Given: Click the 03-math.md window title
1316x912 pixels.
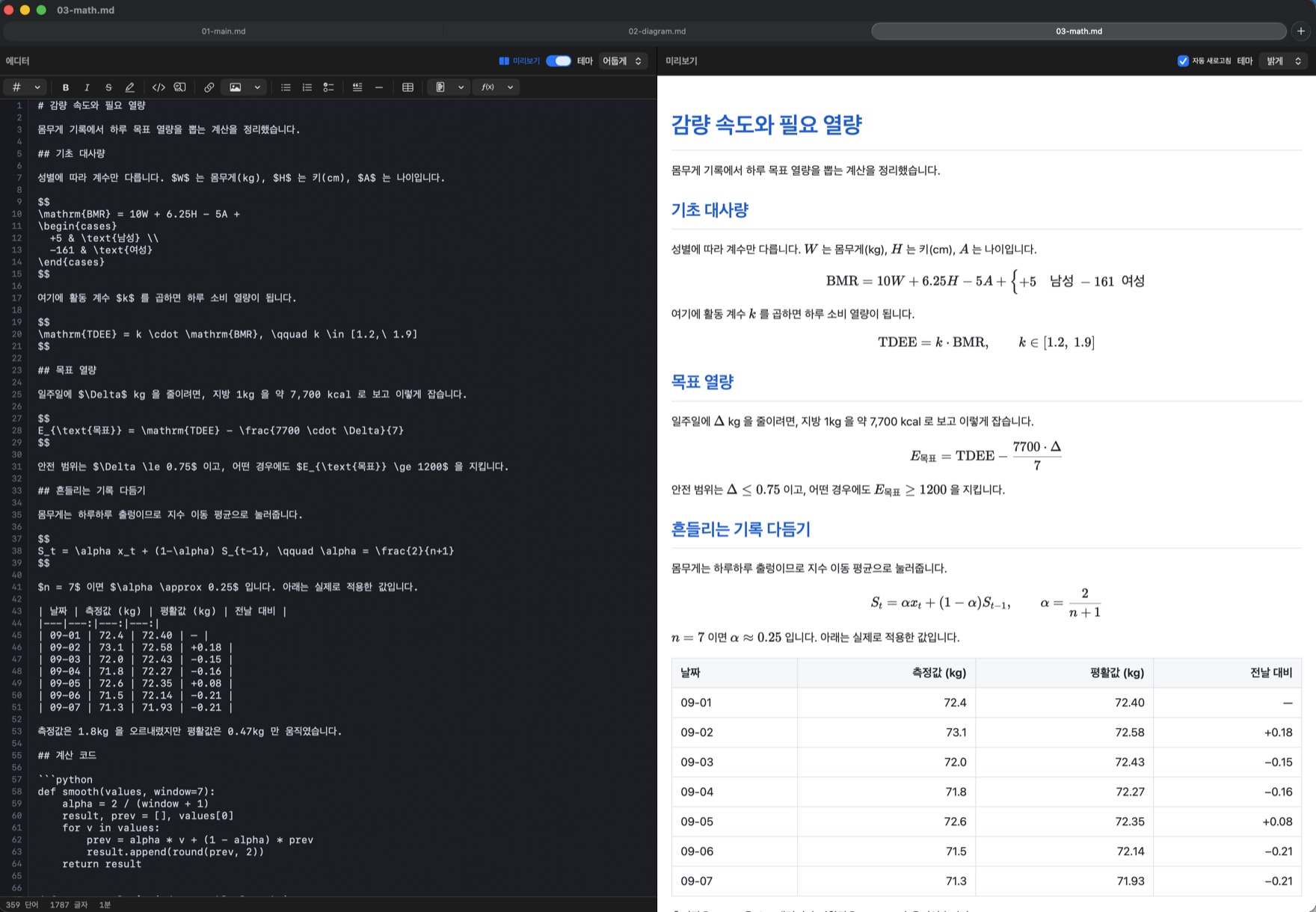Looking at the screenshot, I should click(86, 10).
